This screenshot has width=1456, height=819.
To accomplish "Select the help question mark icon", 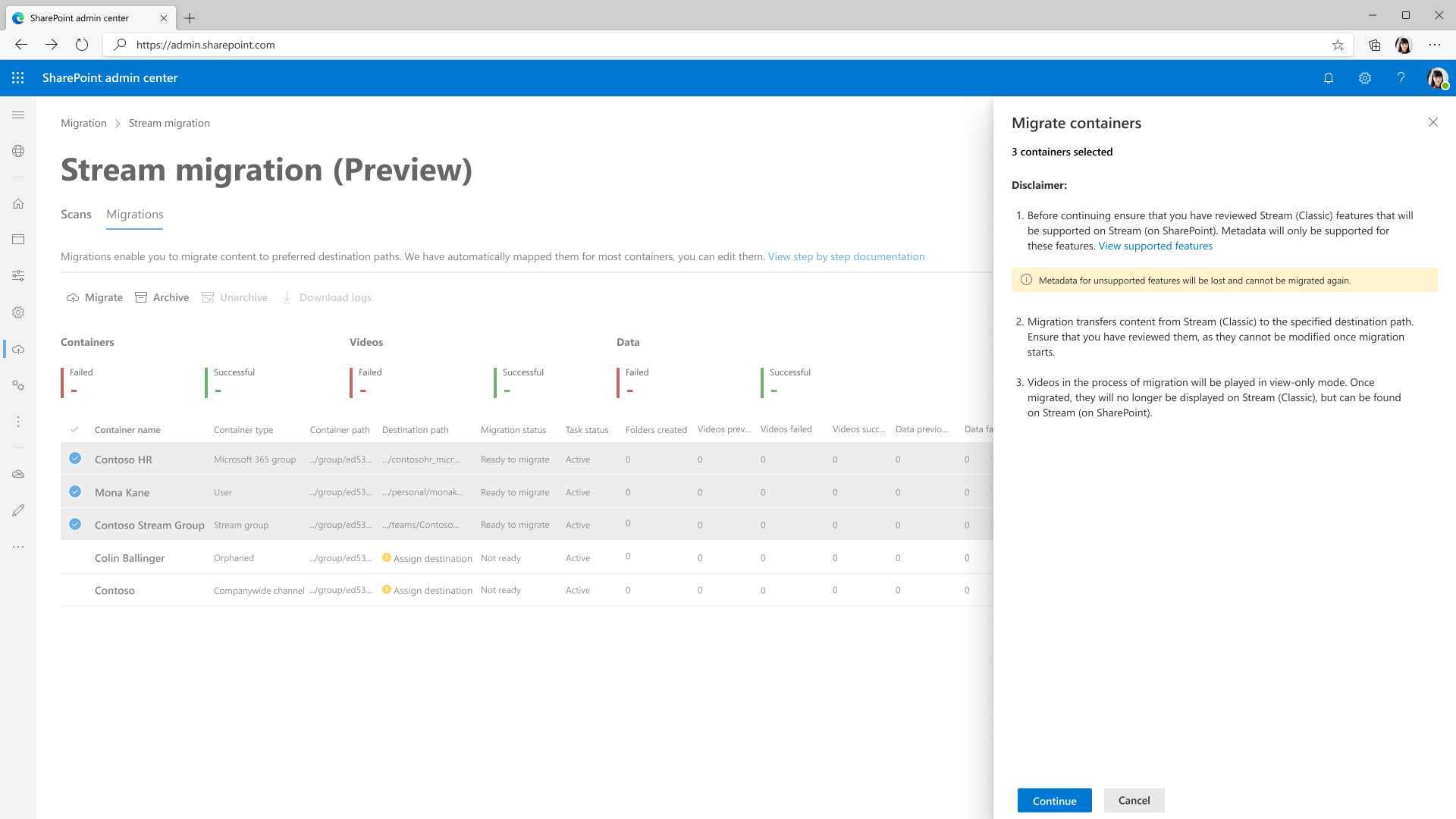I will (x=1401, y=78).
